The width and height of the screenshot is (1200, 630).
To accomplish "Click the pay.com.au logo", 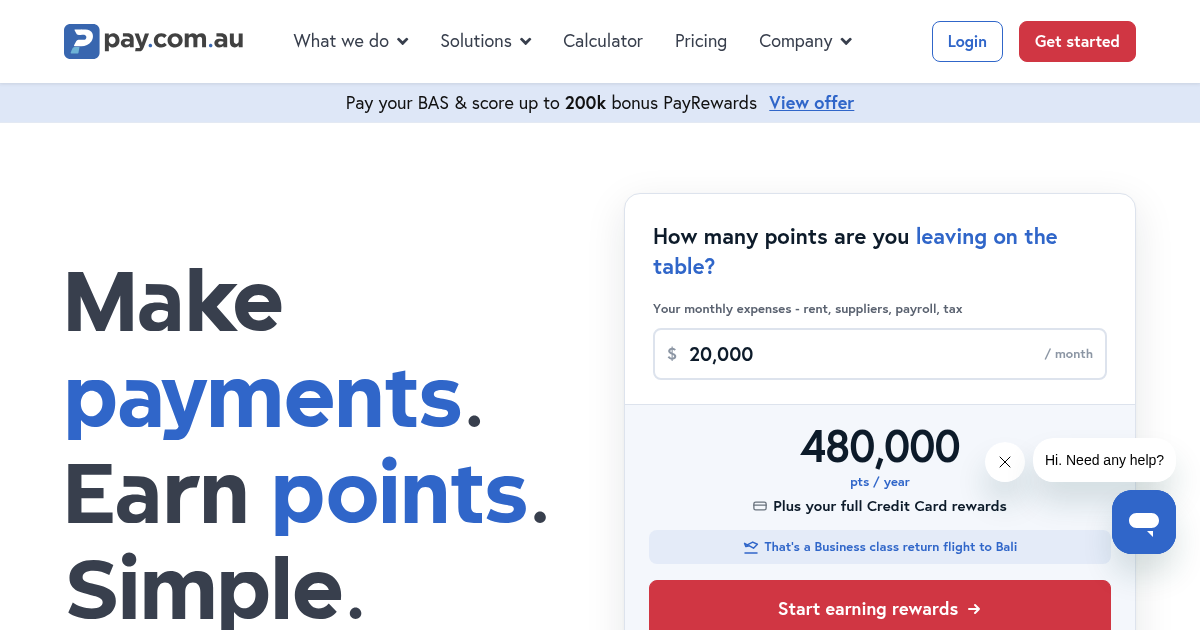I will (x=153, y=41).
